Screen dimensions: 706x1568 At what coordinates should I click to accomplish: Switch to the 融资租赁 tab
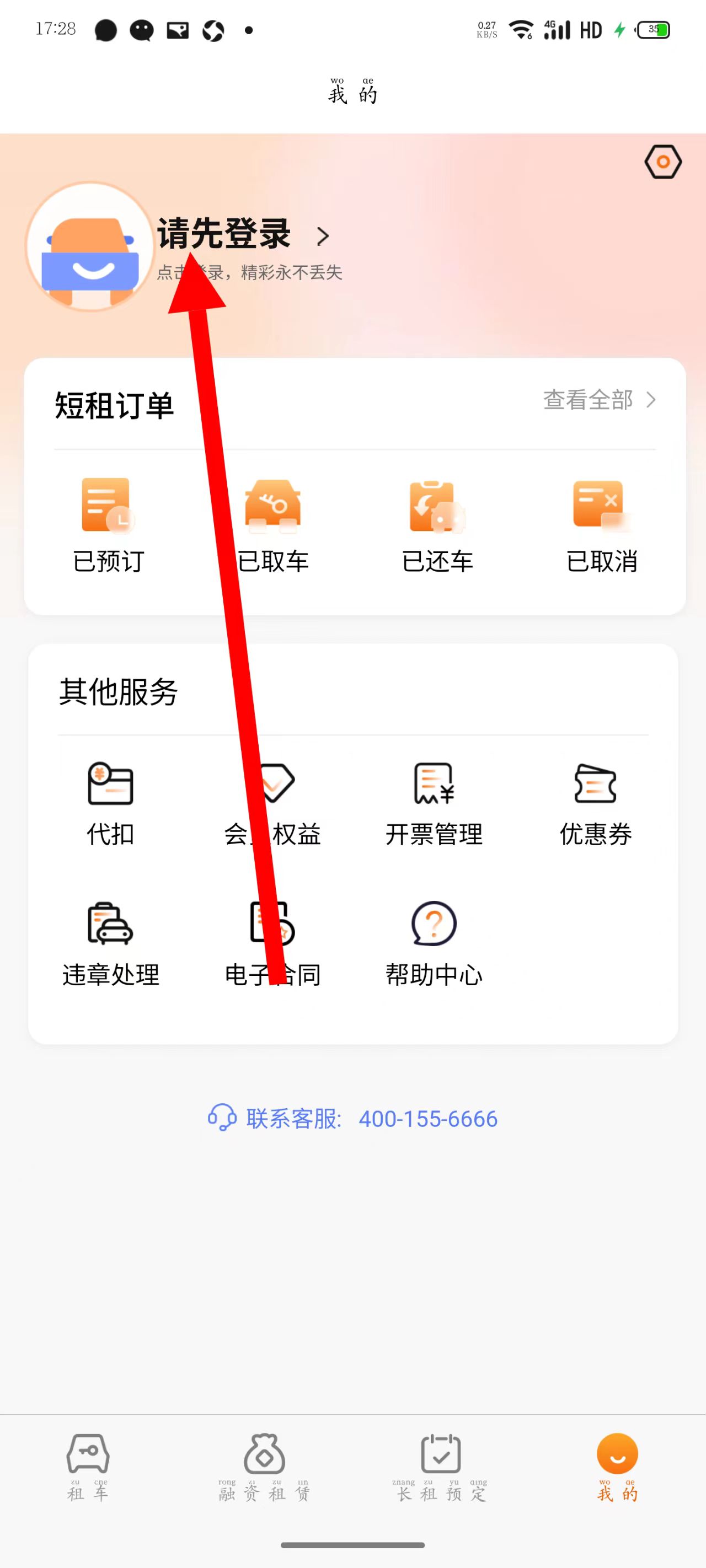(264, 1468)
